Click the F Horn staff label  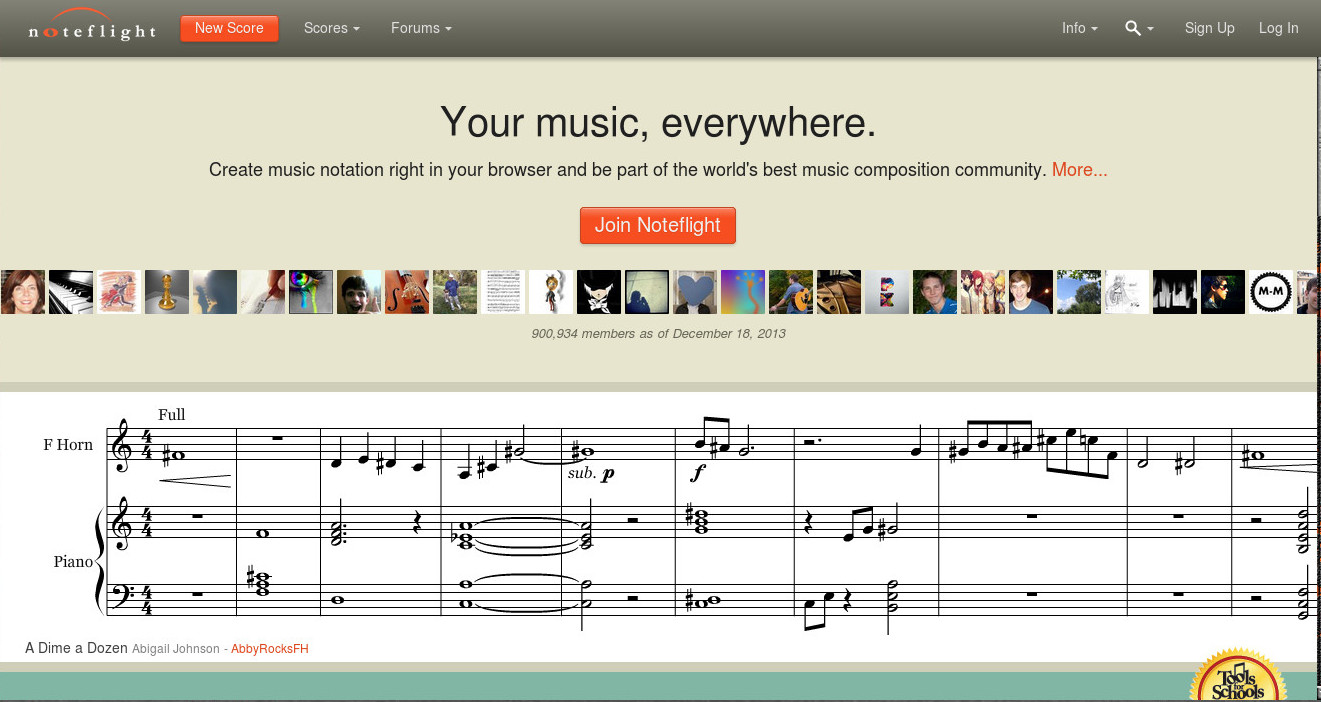pos(68,445)
